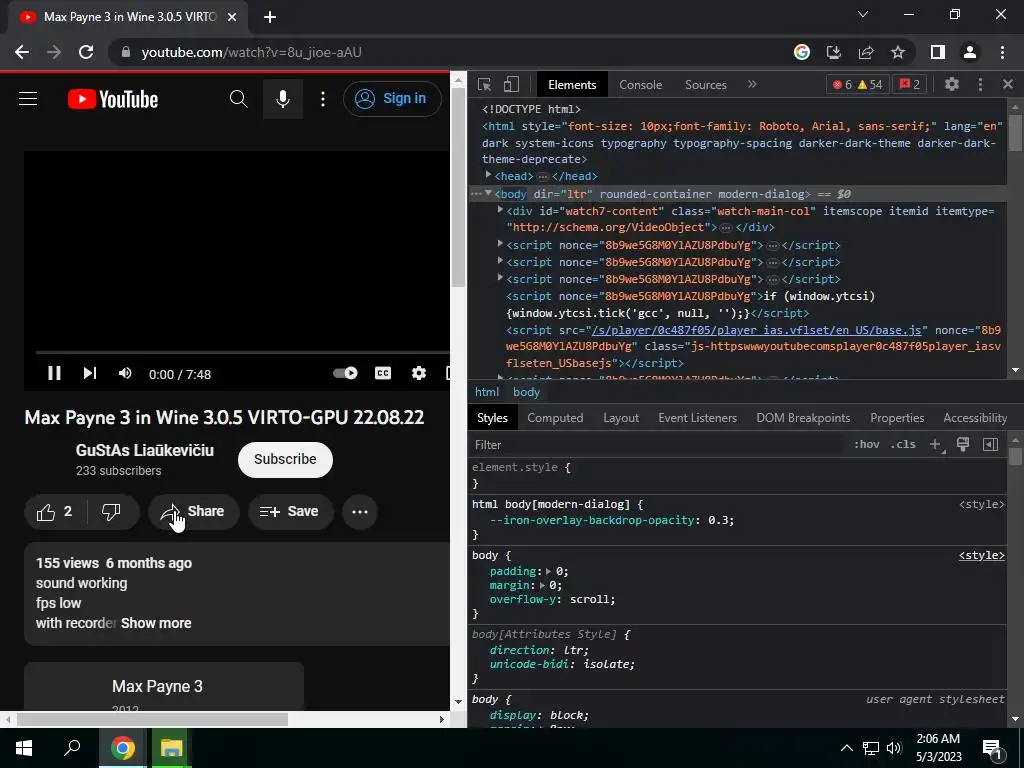This screenshot has height=768, width=1024.
Task: Show more DevTools tabs chevron
Action: coord(752,84)
